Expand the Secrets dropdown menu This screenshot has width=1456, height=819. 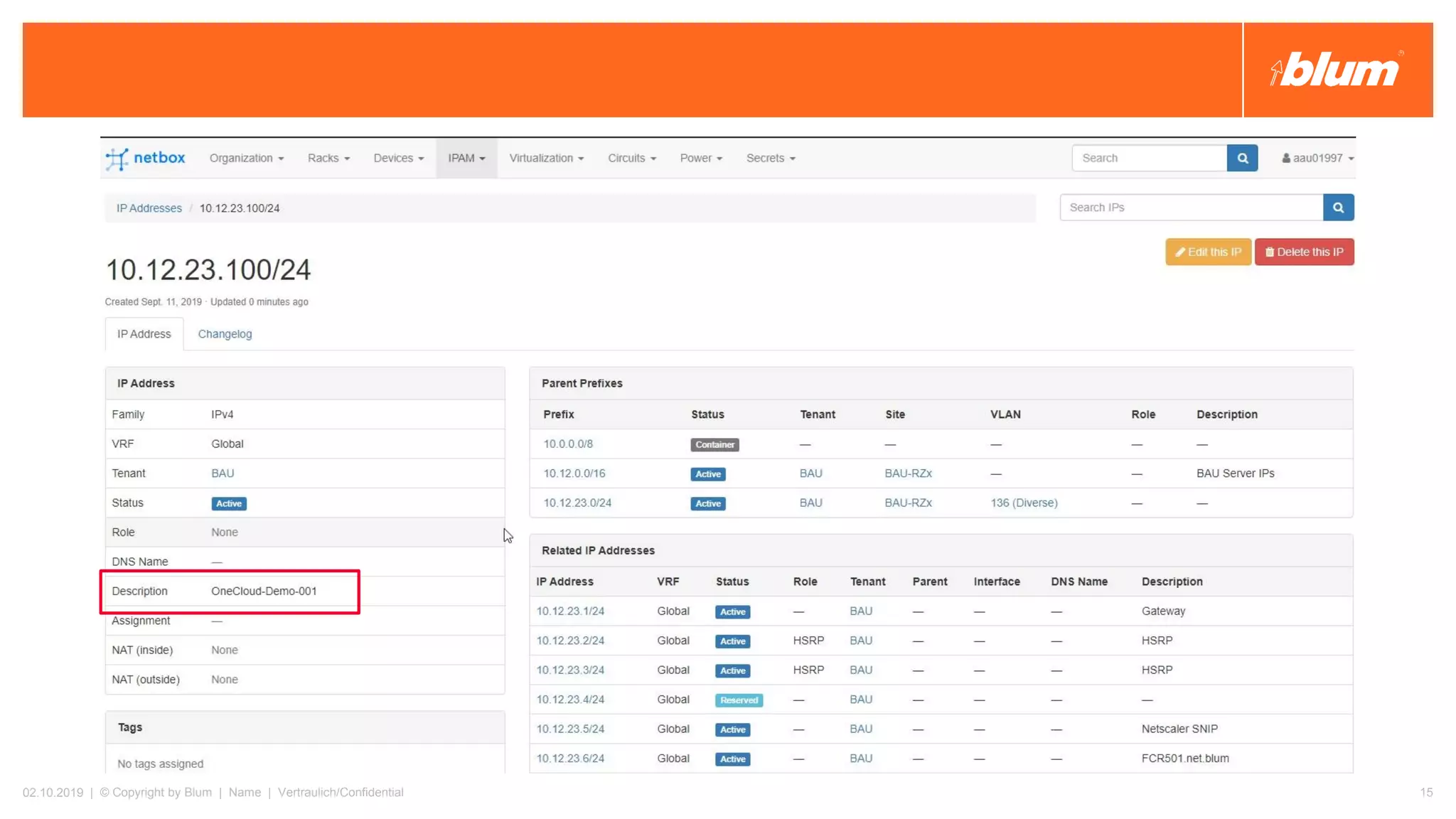(770, 158)
